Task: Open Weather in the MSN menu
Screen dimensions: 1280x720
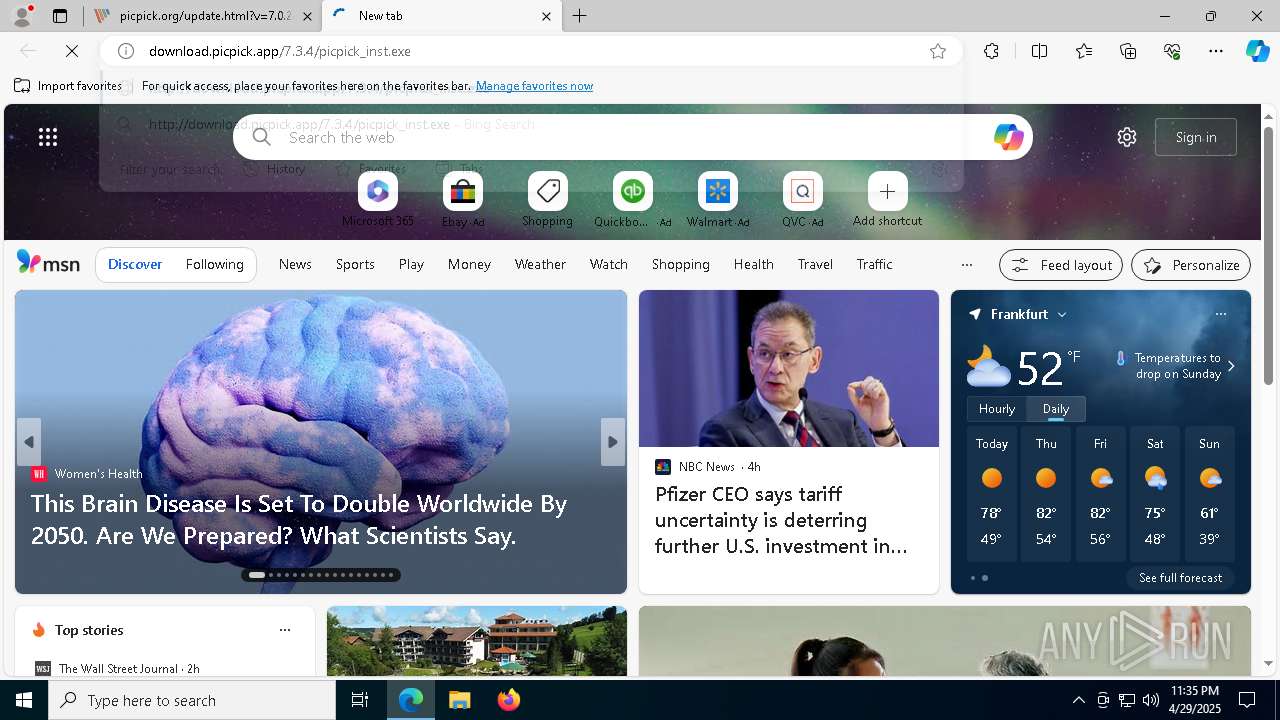Action: click(x=540, y=264)
